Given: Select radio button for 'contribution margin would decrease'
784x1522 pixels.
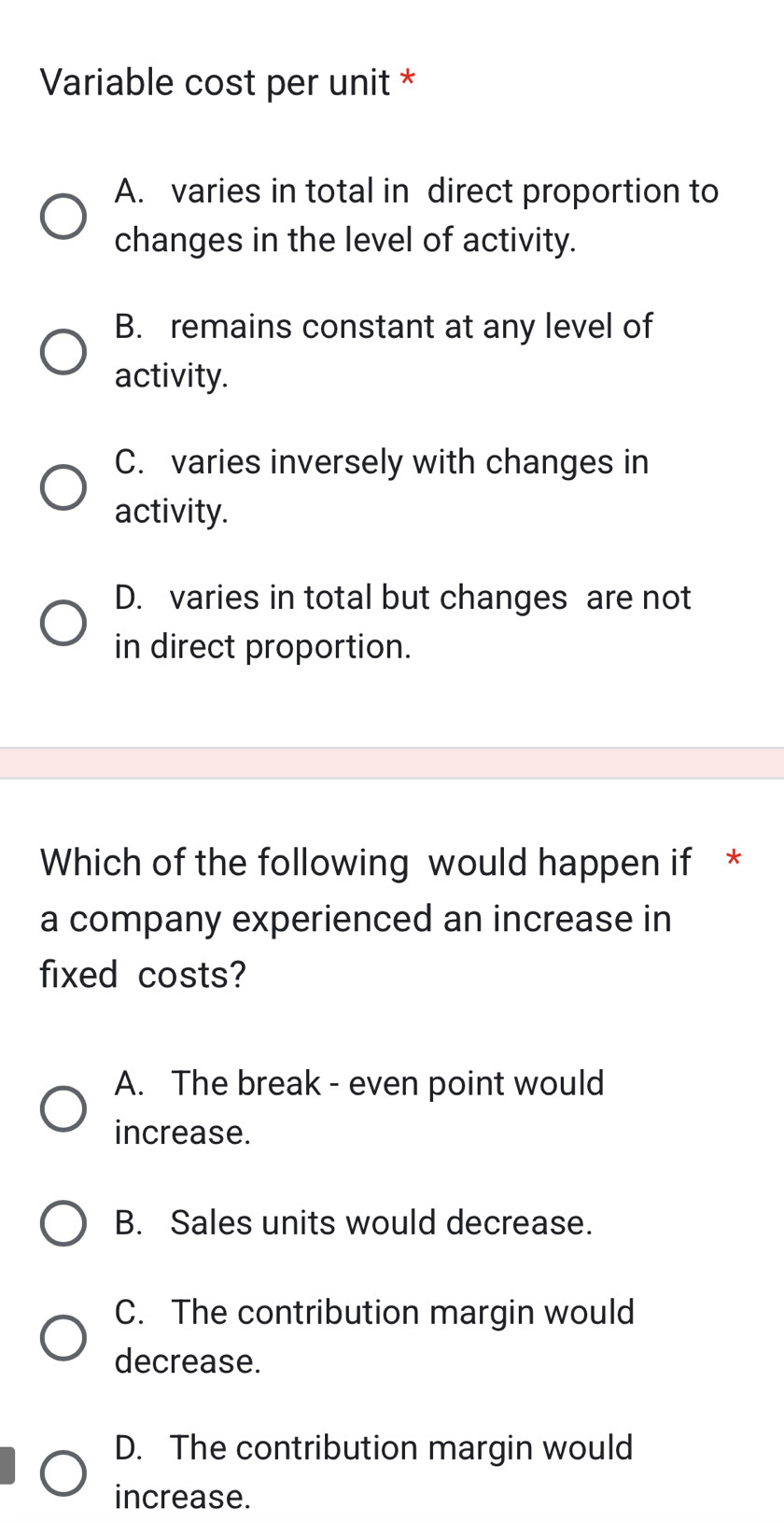Looking at the screenshot, I should pos(63,1337).
